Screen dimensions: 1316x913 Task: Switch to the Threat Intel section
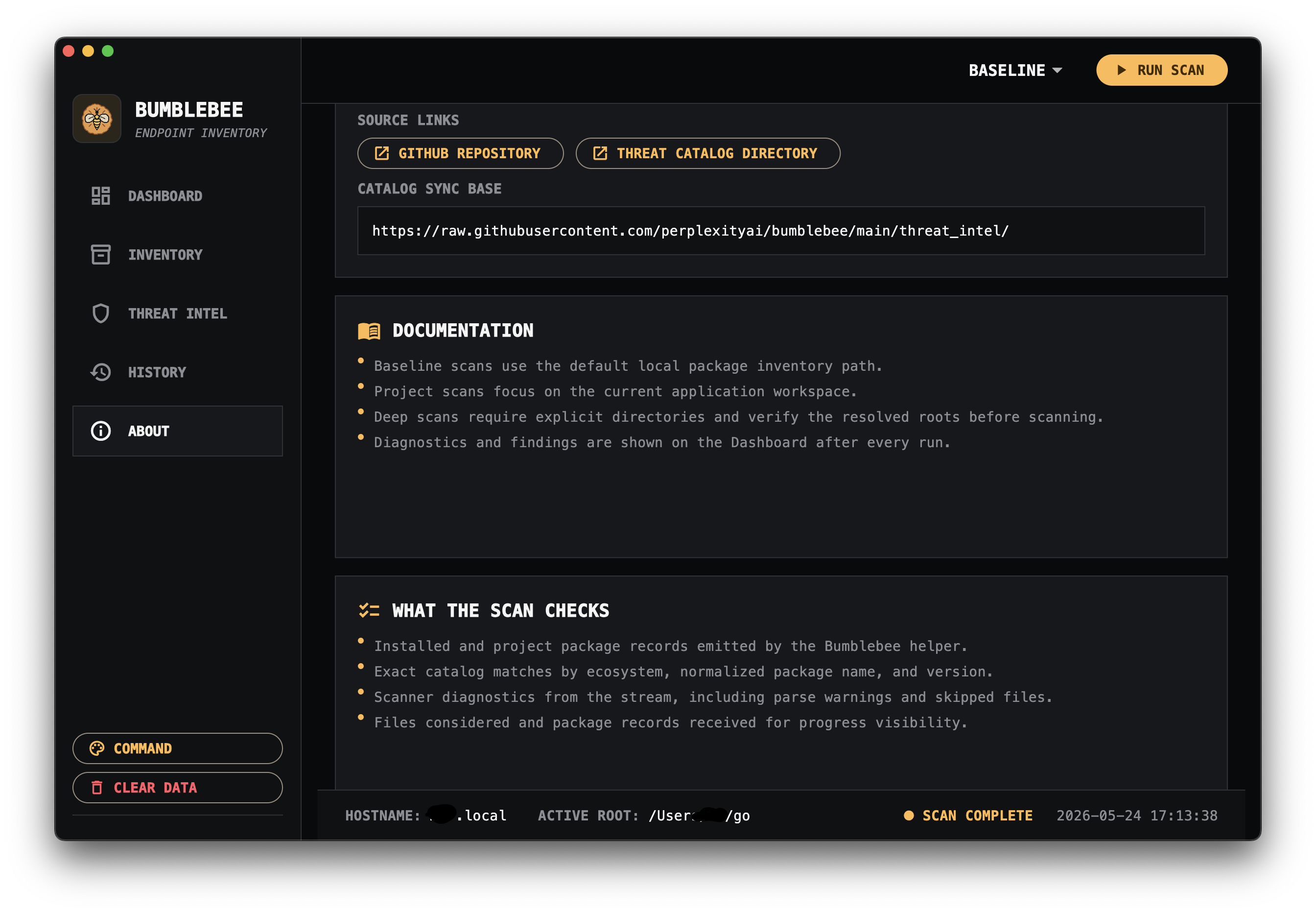177,313
